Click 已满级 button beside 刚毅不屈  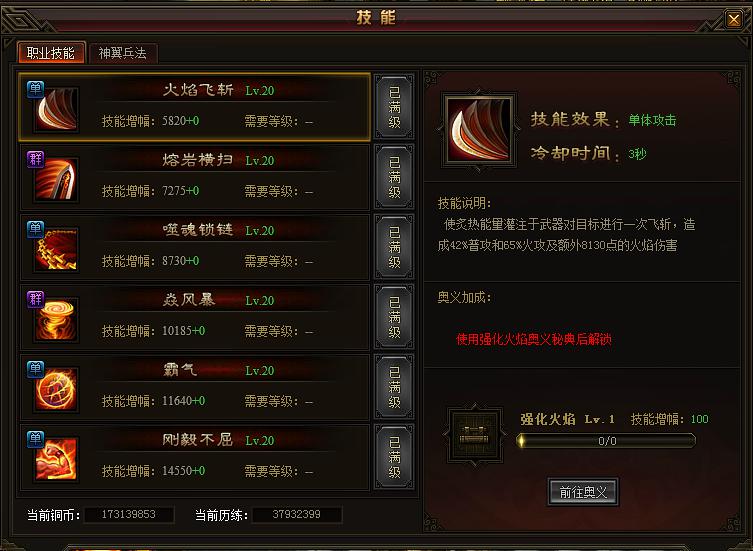[394, 457]
